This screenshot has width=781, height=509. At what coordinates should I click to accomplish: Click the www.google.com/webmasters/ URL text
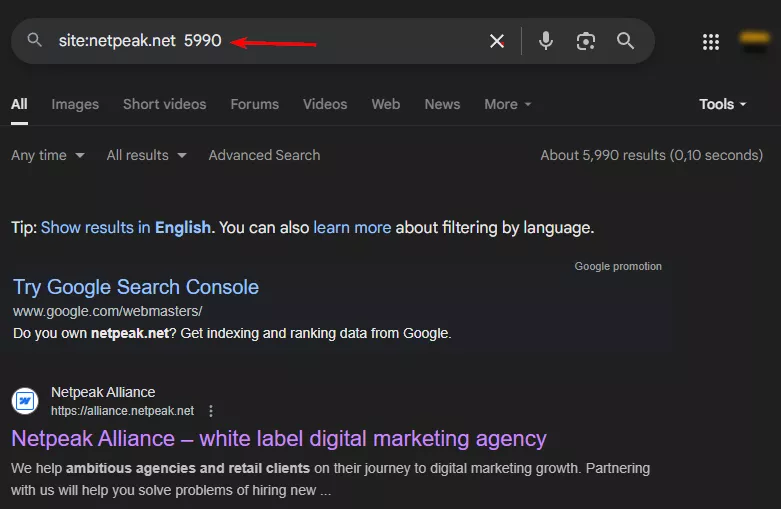pyautogui.click(x=108, y=311)
